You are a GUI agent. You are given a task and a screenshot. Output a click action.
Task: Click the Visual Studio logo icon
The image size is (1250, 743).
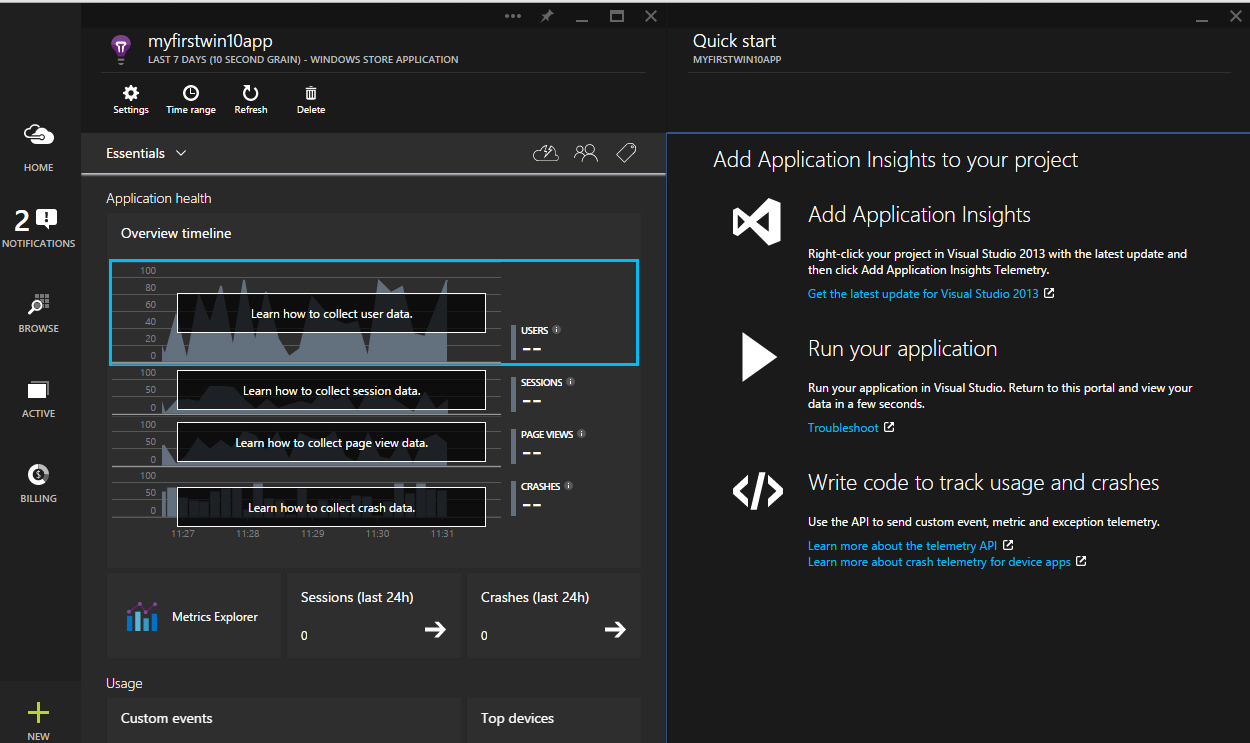[x=757, y=222]
